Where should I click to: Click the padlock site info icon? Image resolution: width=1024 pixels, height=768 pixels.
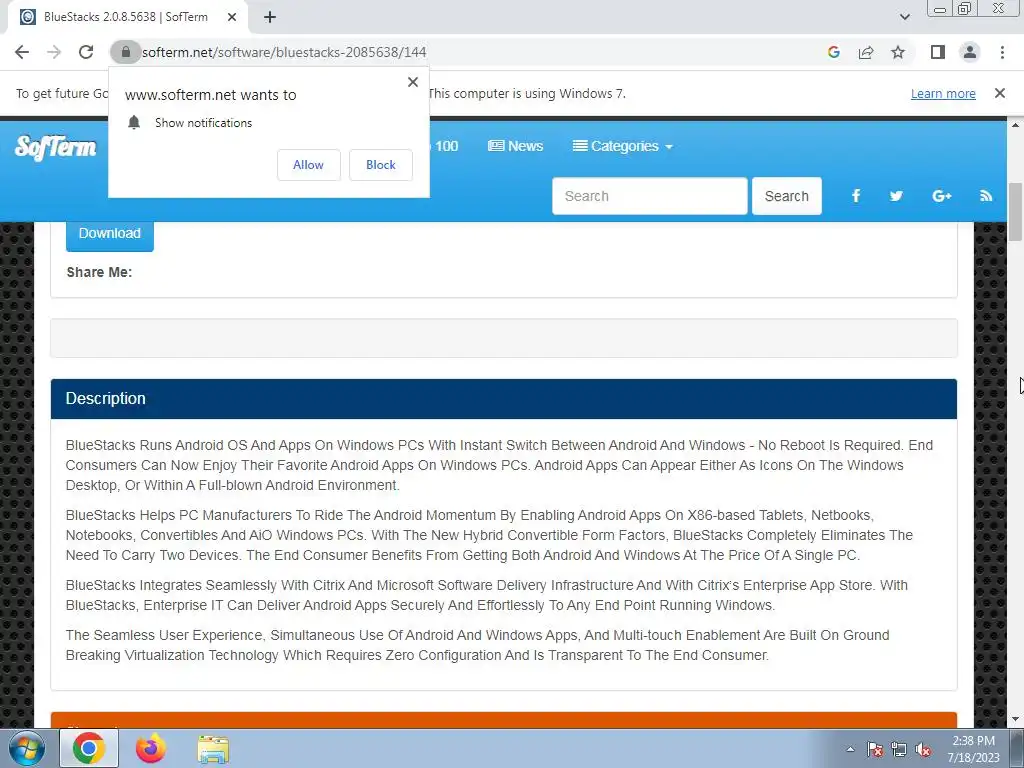(125, 52)
